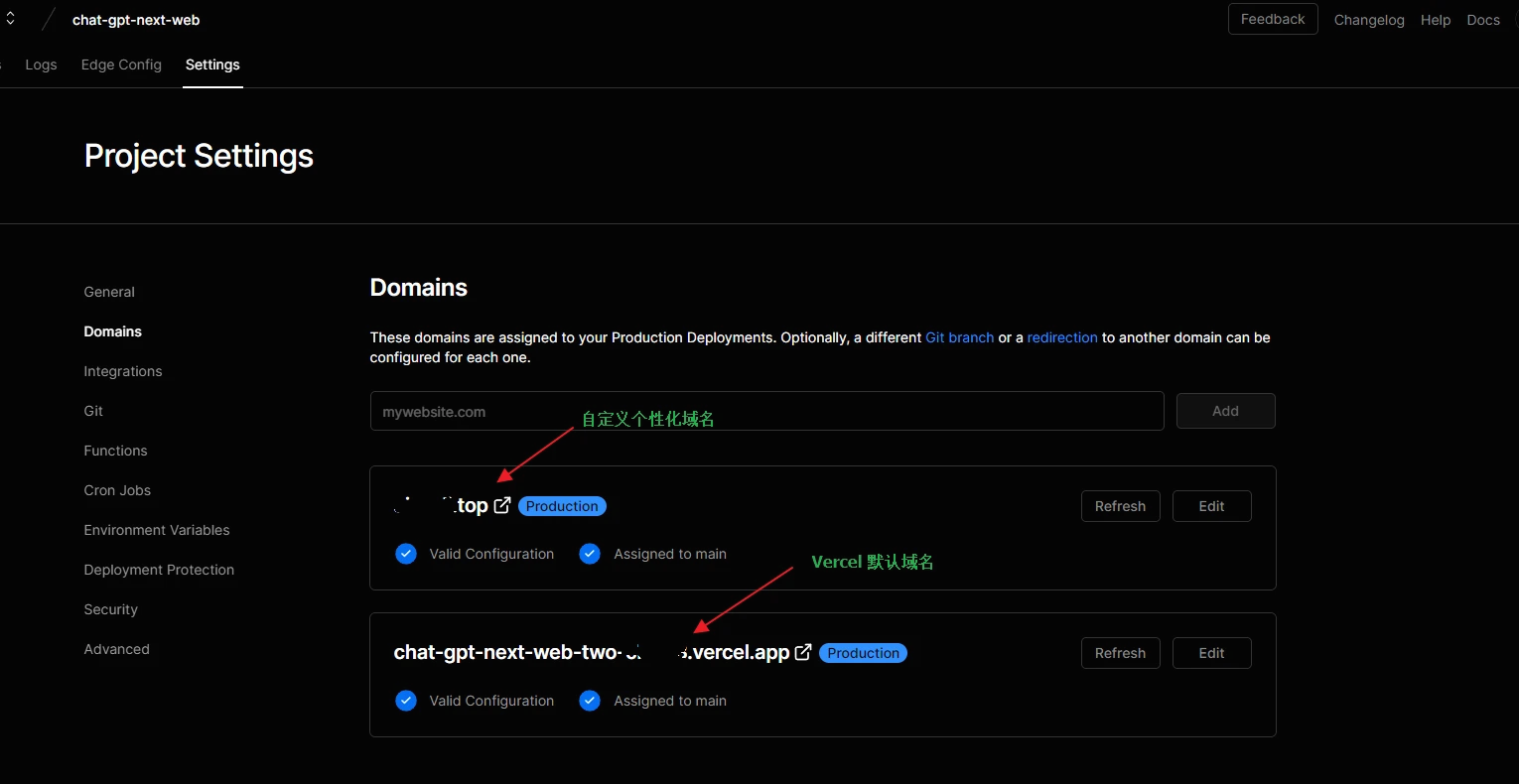Click Valid Configuration text under .top domain
This screenshot has width=1519, height=784.
tap(491, 554)
